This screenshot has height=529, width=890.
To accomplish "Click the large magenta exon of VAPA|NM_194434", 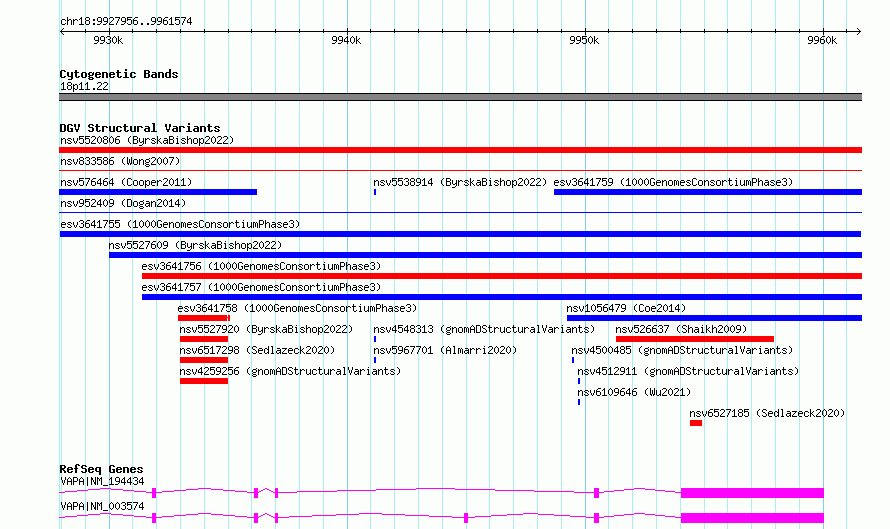I will pos(752,493).
